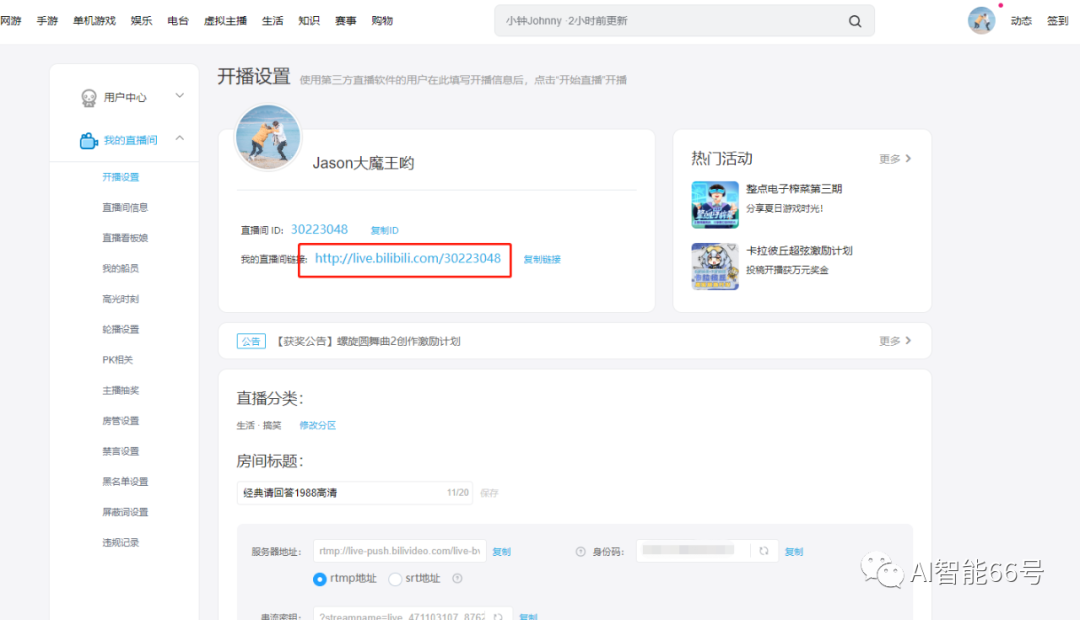The height and width of the screenshot is (620, 1080).
Task: Open 轮播设置 in the sidebar
Action: pos(121,329)
